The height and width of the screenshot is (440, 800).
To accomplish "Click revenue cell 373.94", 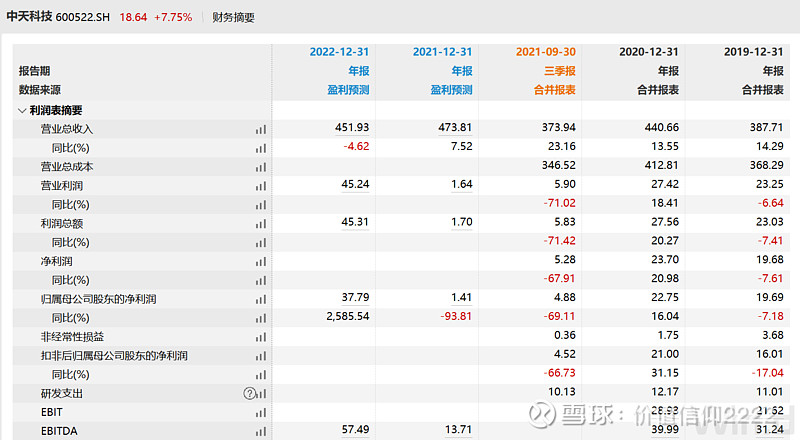I will [x=559, y=128].
